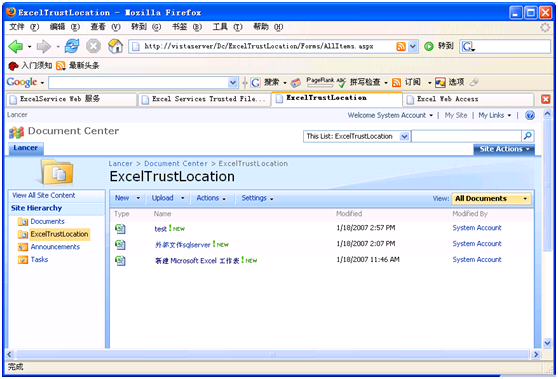Click the Lancer breadcrumb link
The width and height of the screenshot is (558, 379).
(120, 164)
